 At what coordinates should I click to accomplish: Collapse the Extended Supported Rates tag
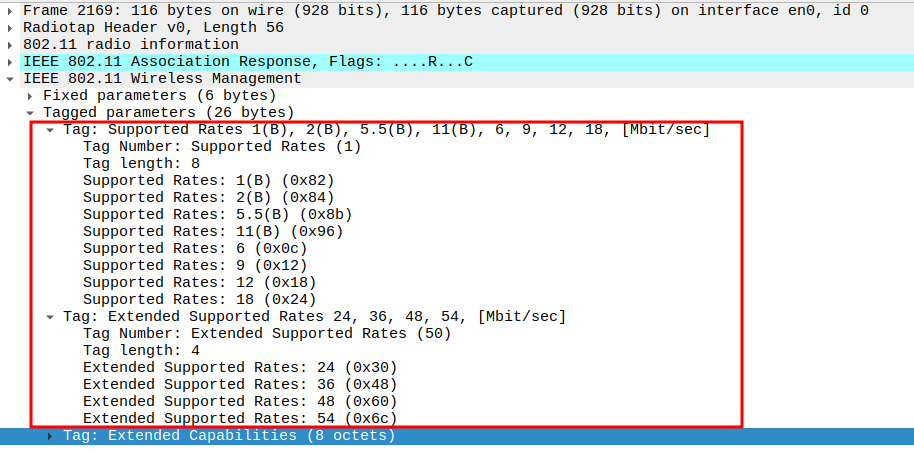pyautogui.click(x=50, y=317)
